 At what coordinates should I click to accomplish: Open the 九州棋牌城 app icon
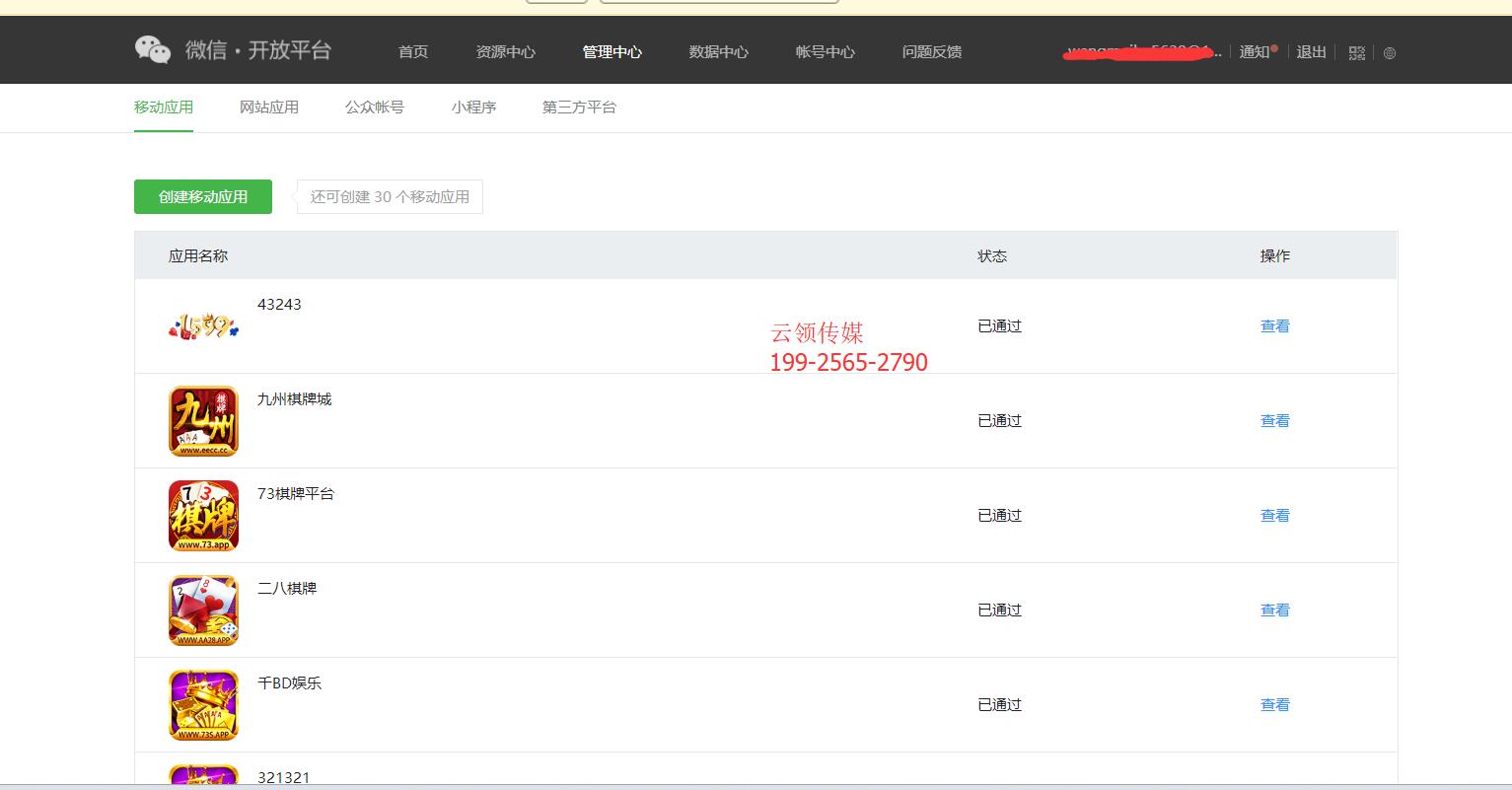point(203,421)
